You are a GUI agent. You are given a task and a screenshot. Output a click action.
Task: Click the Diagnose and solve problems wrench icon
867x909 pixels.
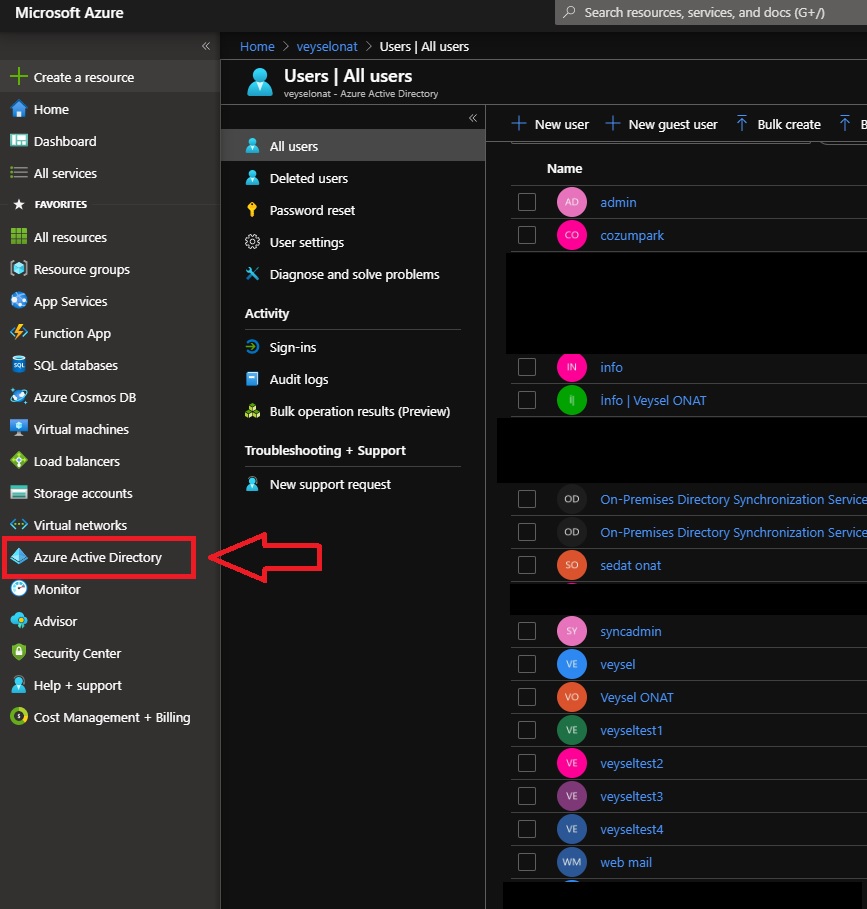coord(252,274)
